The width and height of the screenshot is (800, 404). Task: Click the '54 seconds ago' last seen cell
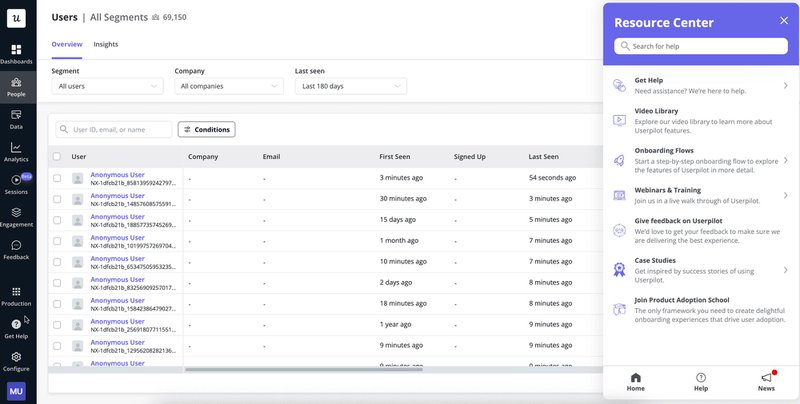(553, 178)
